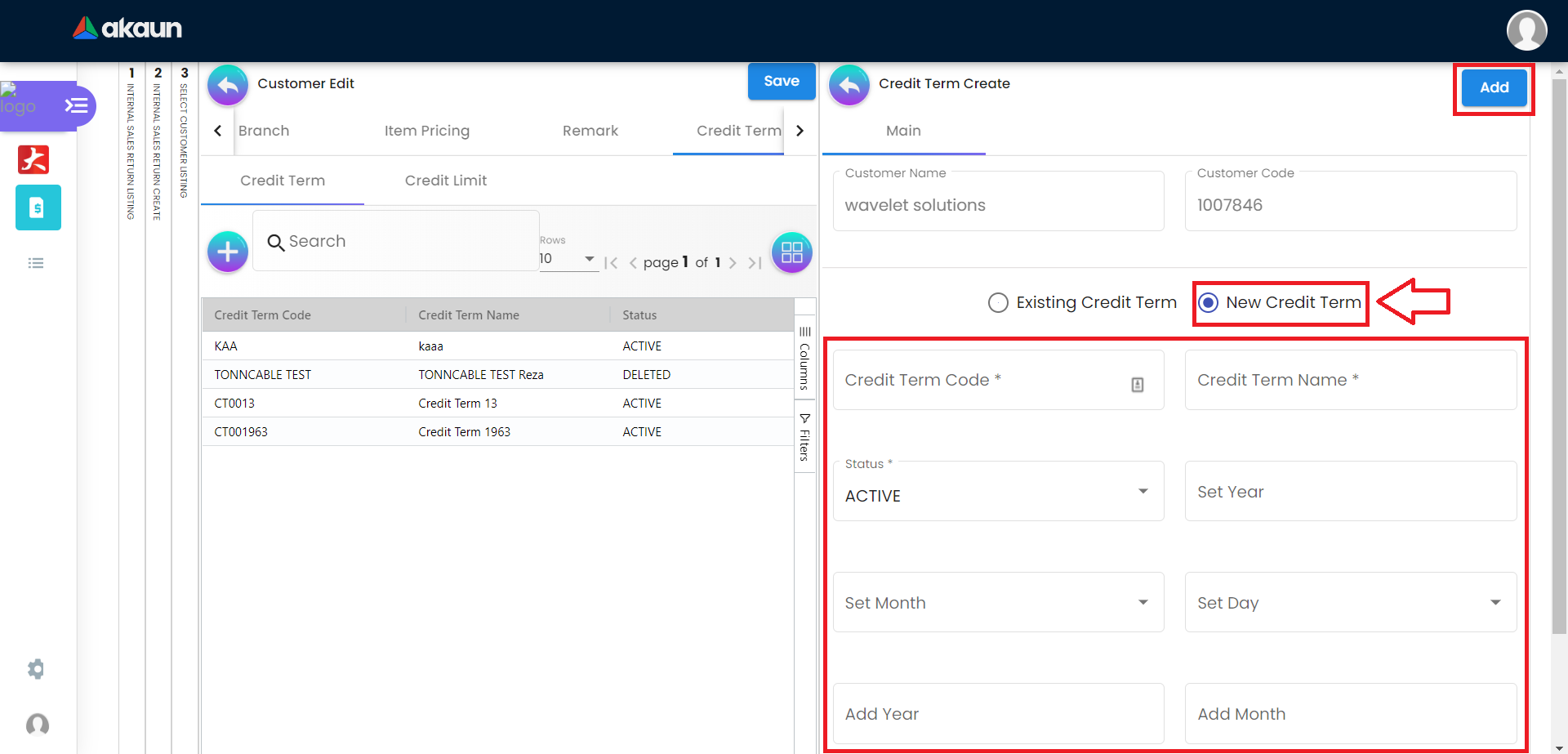Open the settings gear in sidebar
Viewport: 1568px width, 754px height.
point(36,669)
